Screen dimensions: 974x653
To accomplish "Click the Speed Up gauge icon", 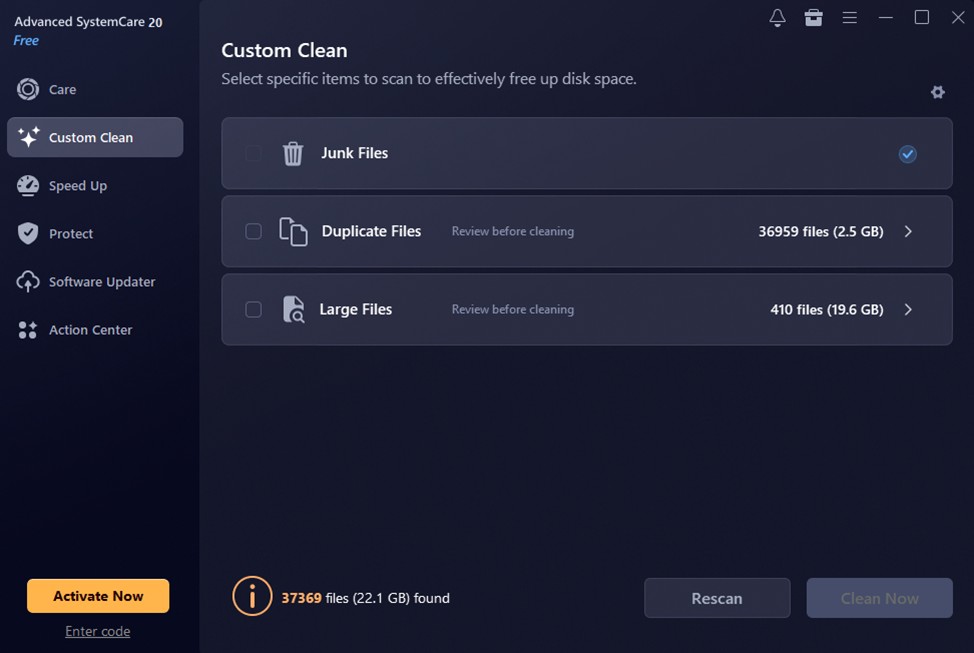I will click(28, 186).
